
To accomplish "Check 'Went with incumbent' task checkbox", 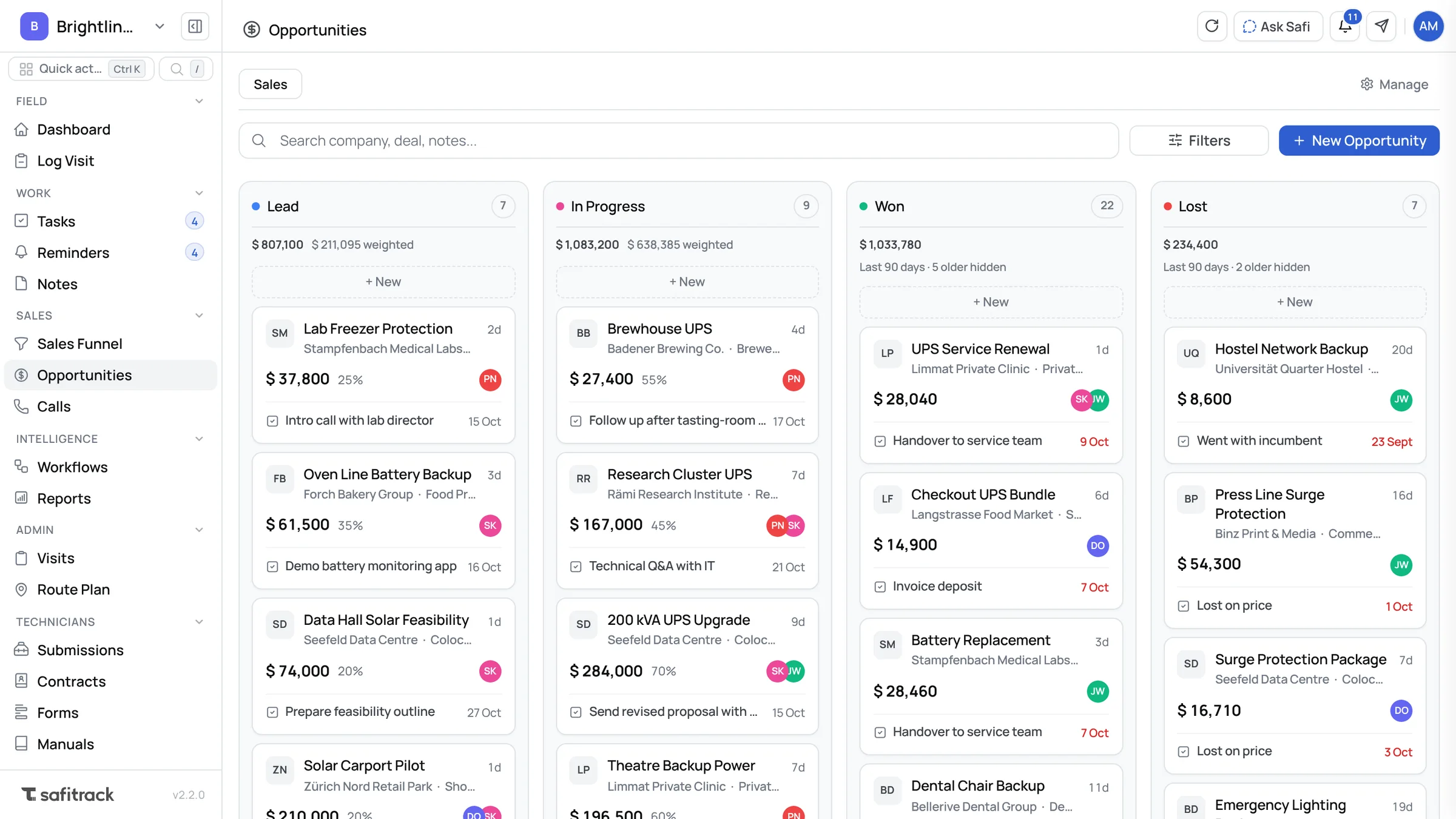I will [1183, 442].
